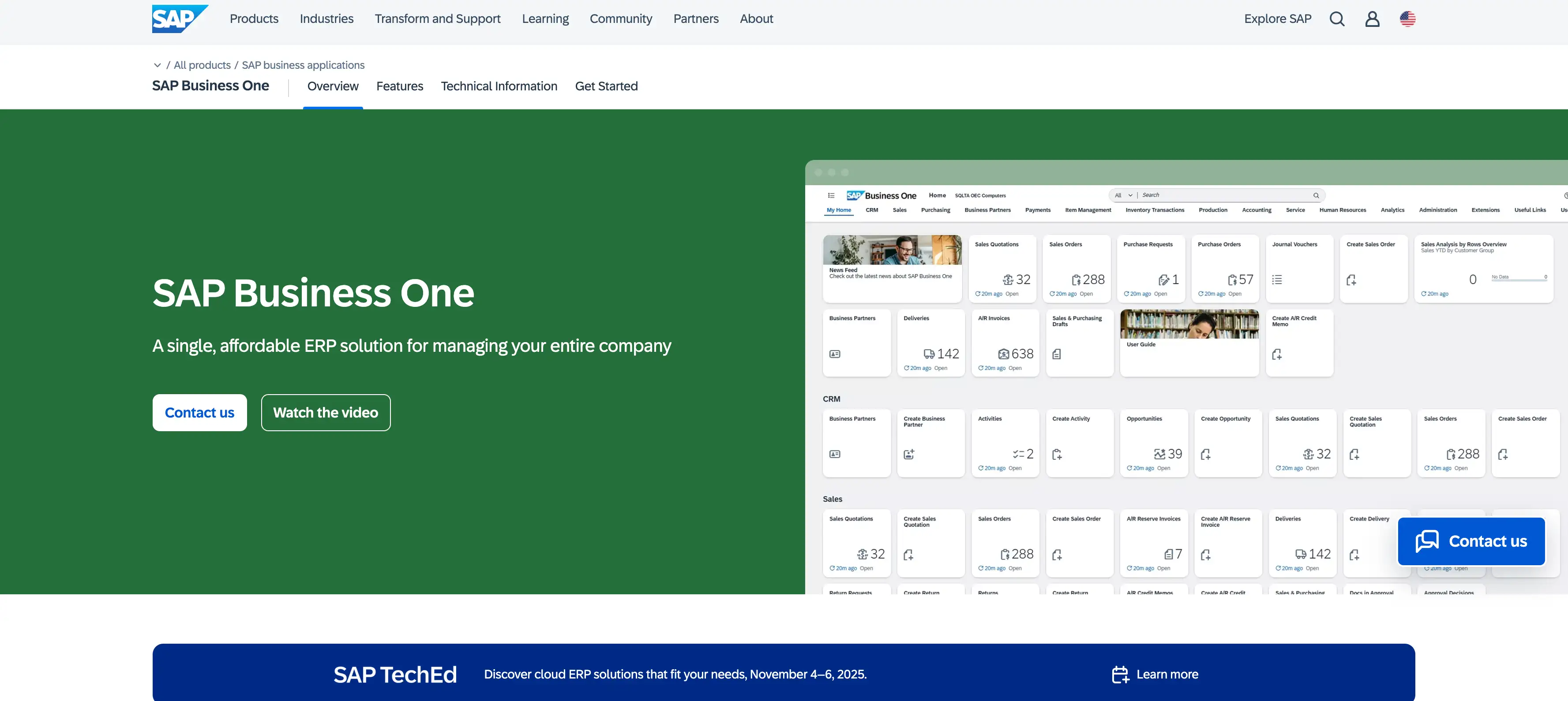Click Activities checklist icon showing 2
Viewport: 1568px width, 701px height.
coord(1018,455)
